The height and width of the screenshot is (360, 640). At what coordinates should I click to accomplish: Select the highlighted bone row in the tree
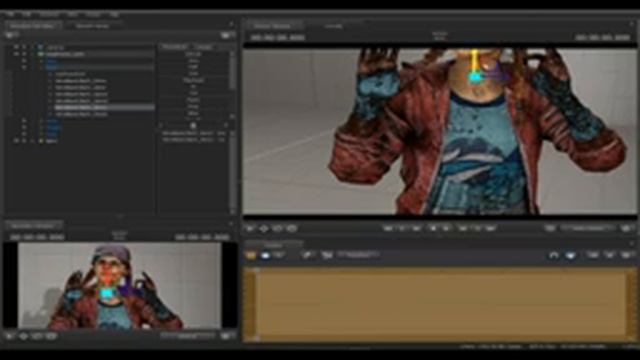pos(104,107)
